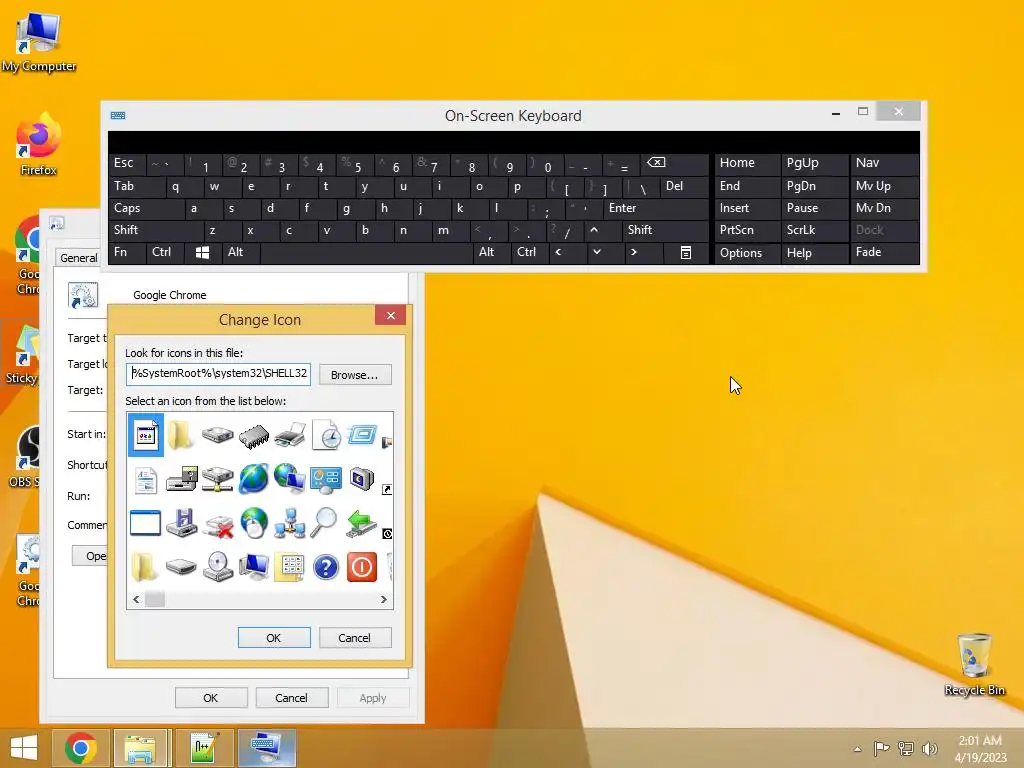This screenshot has height=768, width=1024.
Task: Toggle the Insert key on On-Screen Keyboard
Action: pos(747,208)
